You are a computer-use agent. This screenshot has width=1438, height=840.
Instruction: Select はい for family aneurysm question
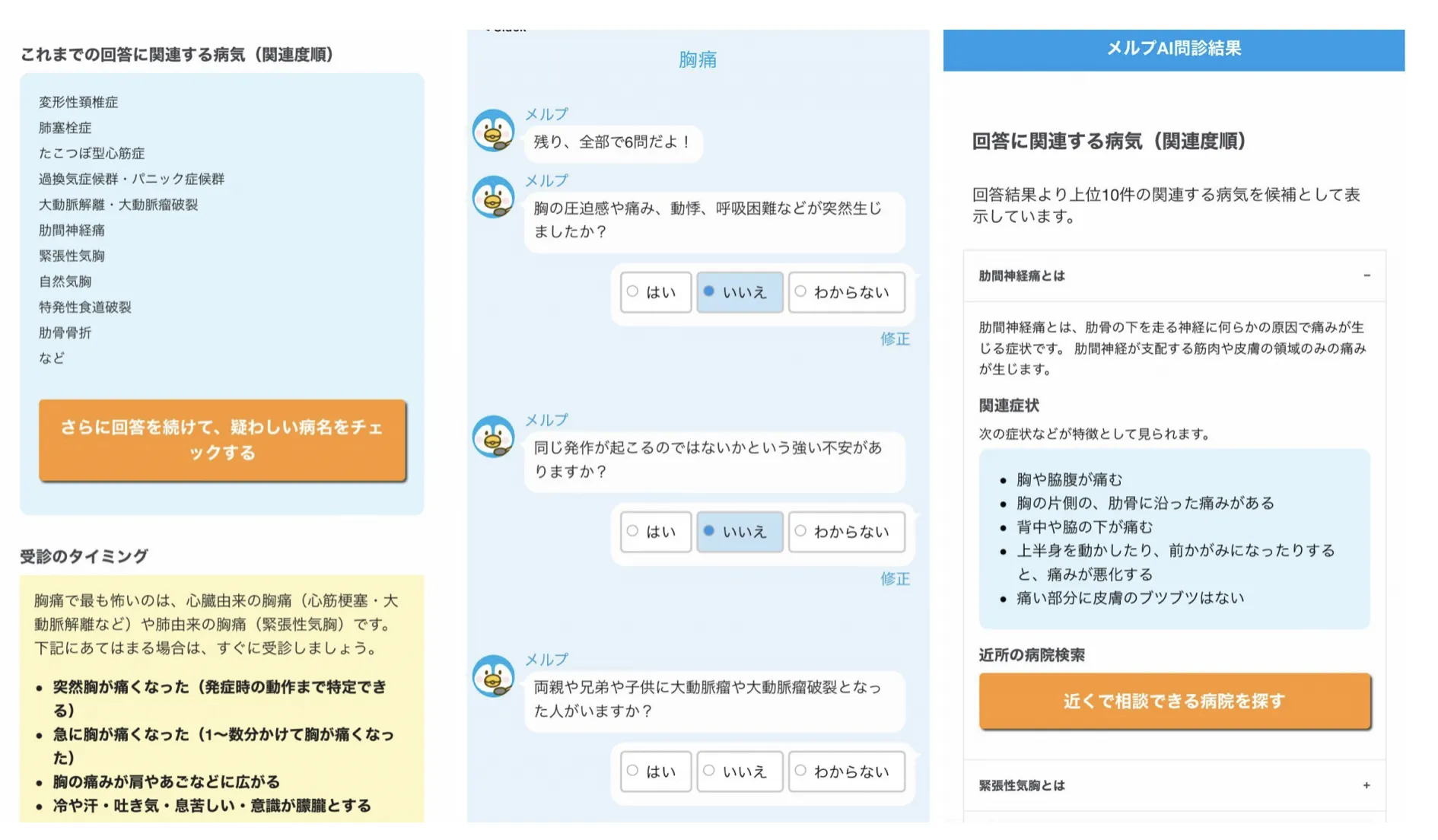[655, 771]
